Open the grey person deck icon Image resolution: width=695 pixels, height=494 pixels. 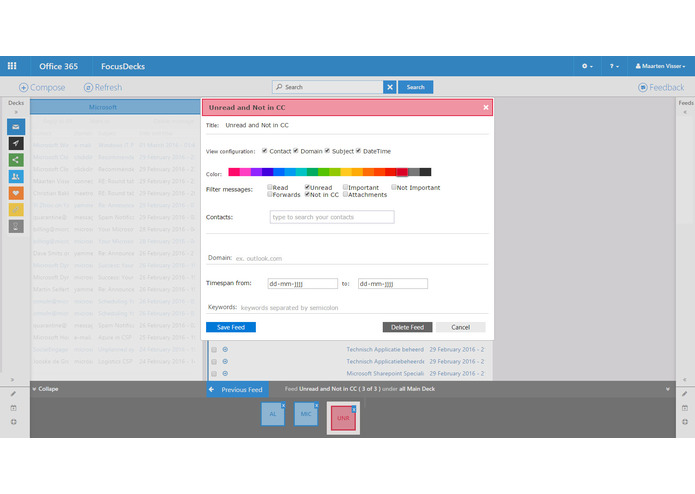(16, 226)
